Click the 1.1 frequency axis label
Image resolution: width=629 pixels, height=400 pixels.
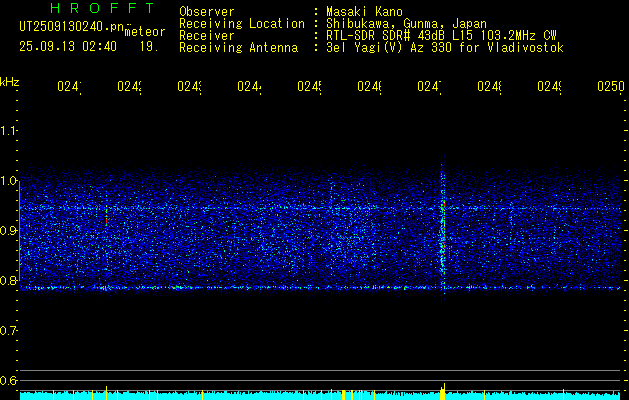[x=8, y=131]
